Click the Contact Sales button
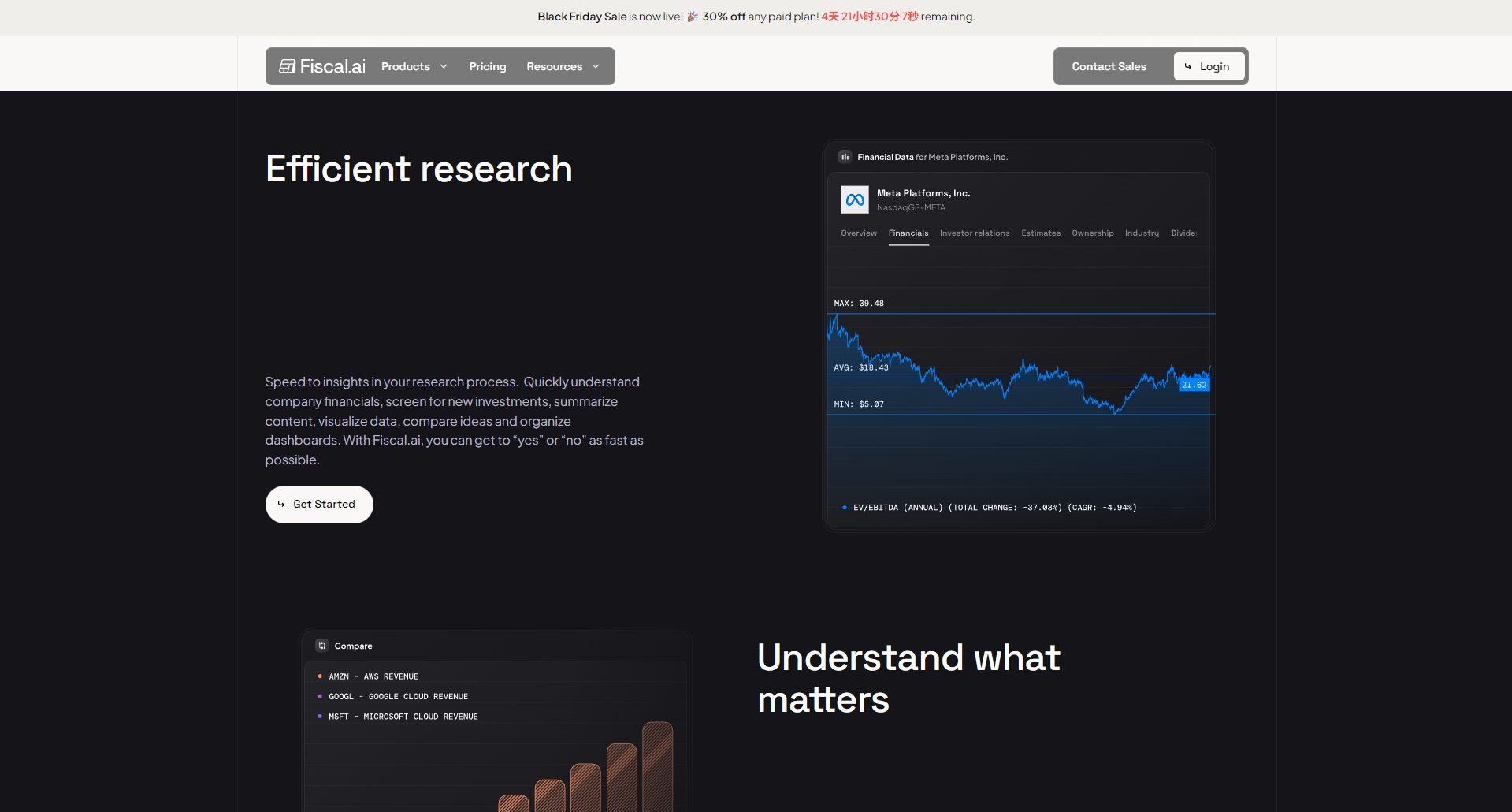The height and width of the screenshot is (812, 1512). coord(1108,66)
